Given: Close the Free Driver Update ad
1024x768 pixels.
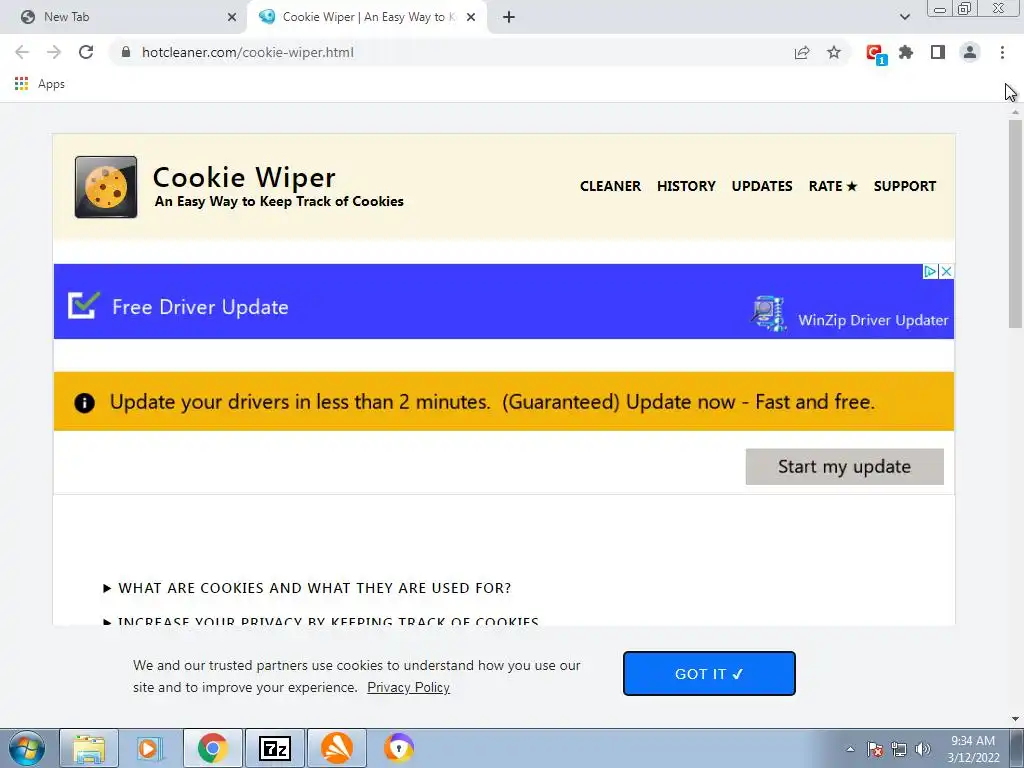Looking at the screenshot, I should click(x=946, y=271).
